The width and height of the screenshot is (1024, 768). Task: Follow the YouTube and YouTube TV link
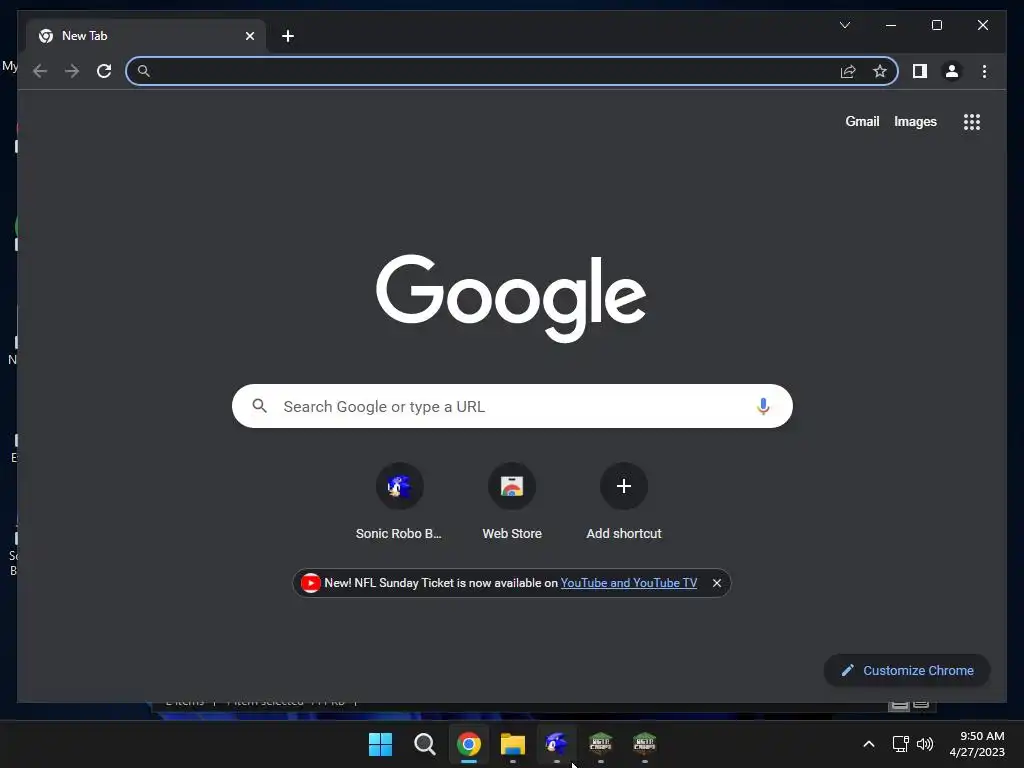pyautogui.click(x=628, y=583)
